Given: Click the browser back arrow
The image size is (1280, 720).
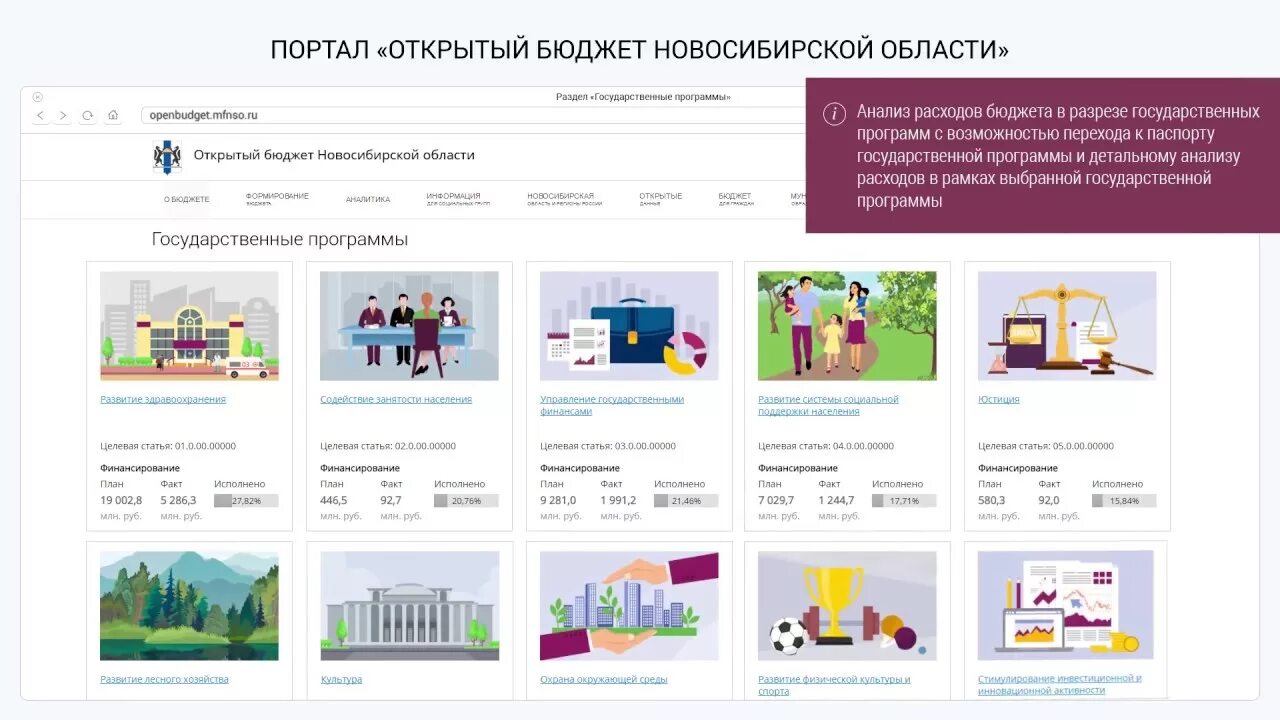Looking at the screenshot, I should 40,115.
